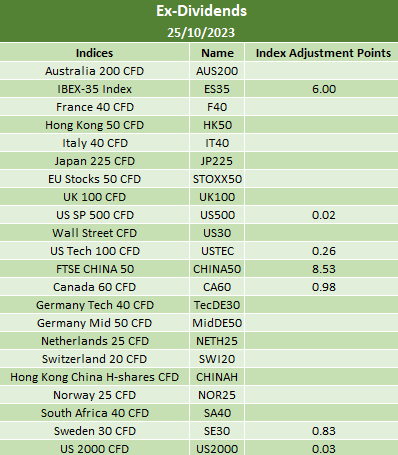Click the Indices column header
Screen dimensions: 398x455
(x=94, y=53)
